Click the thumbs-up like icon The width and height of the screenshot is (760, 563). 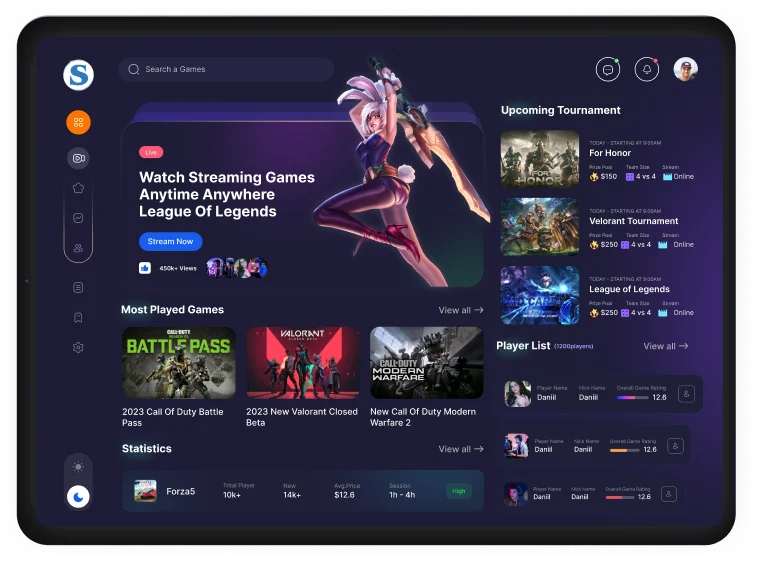pyautogui.click(x=145, y=268)
